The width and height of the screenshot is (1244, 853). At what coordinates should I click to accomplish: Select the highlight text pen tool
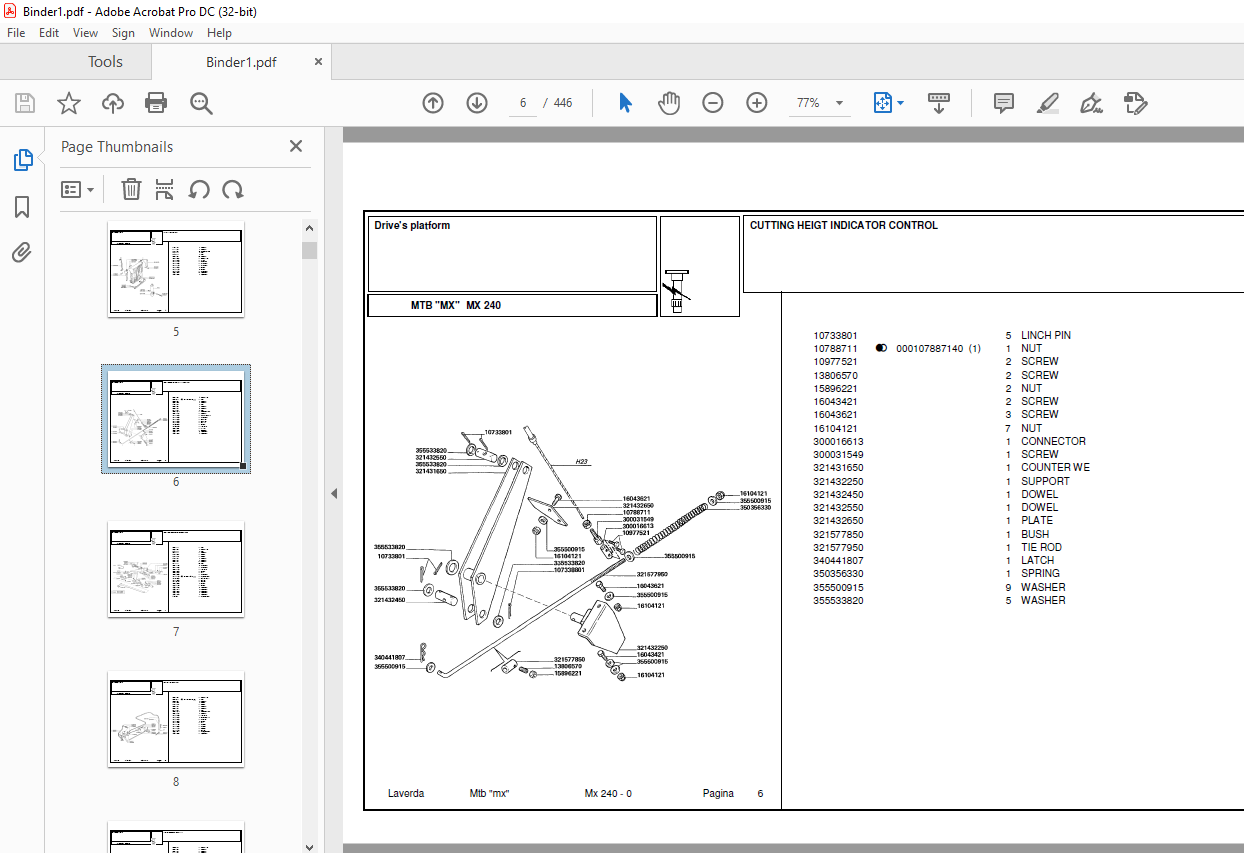point(1048,103)
